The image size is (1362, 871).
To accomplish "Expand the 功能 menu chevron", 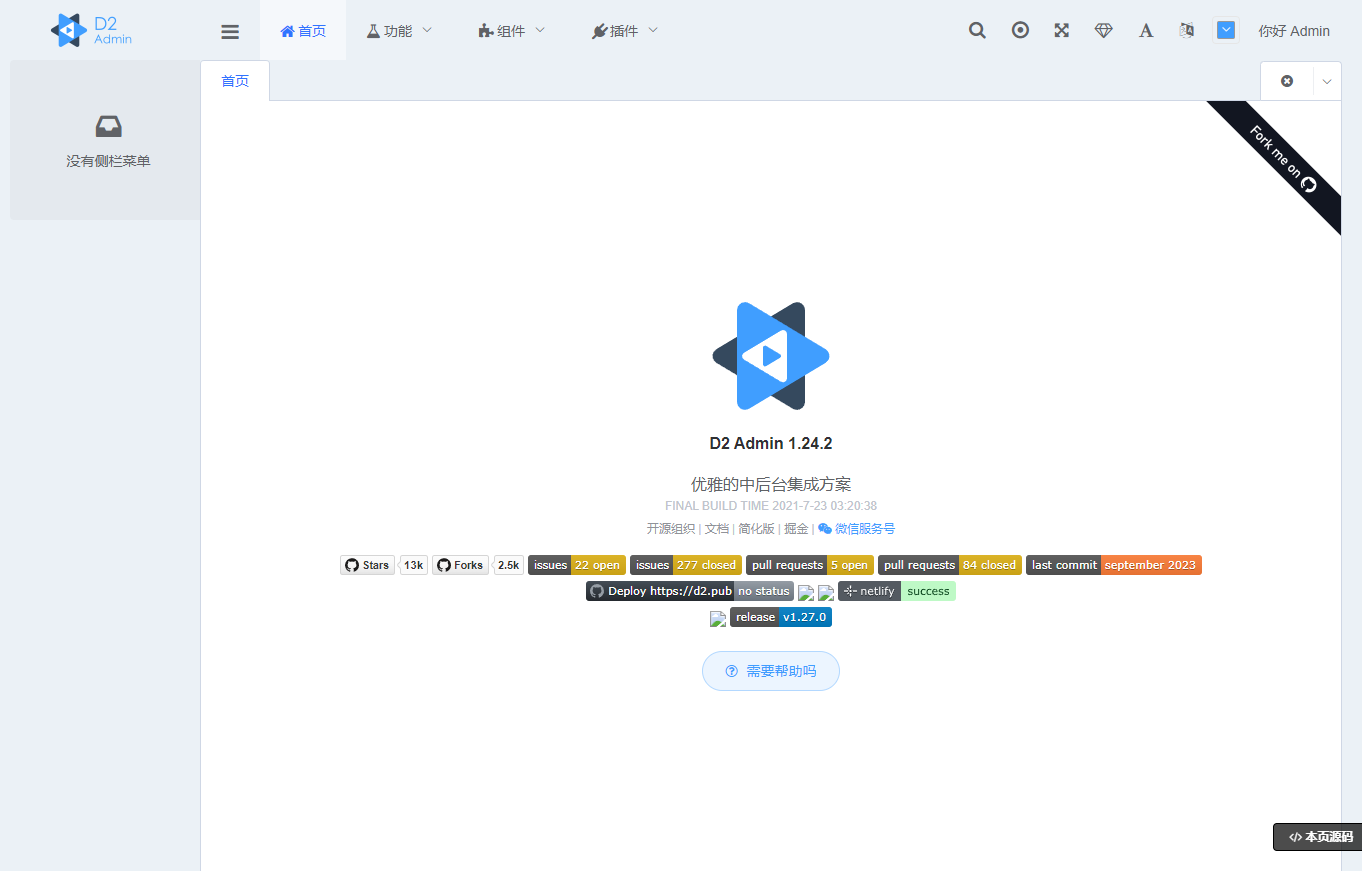I will click(427, 30).
